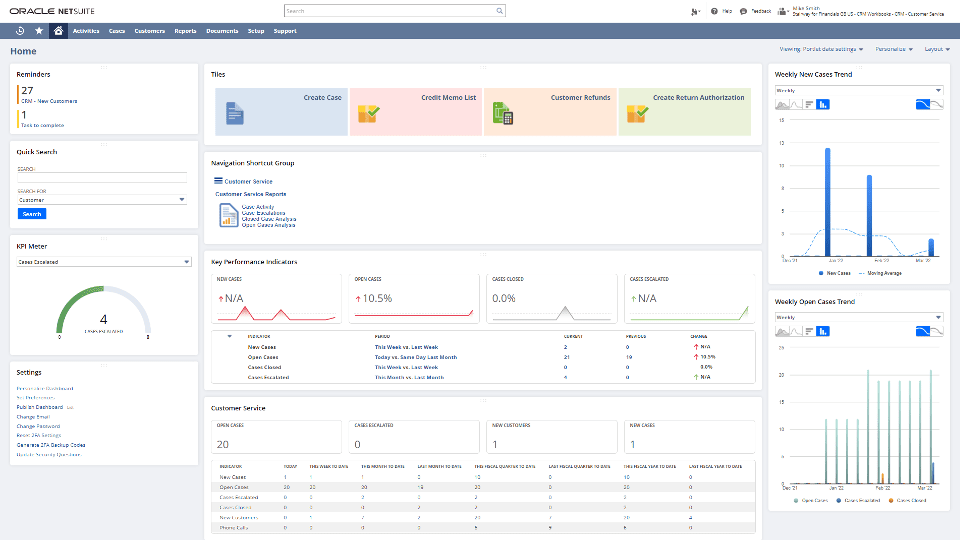
Task: Click the Open Cases 10.5% KPI tile
Action: tap(414, 298)
